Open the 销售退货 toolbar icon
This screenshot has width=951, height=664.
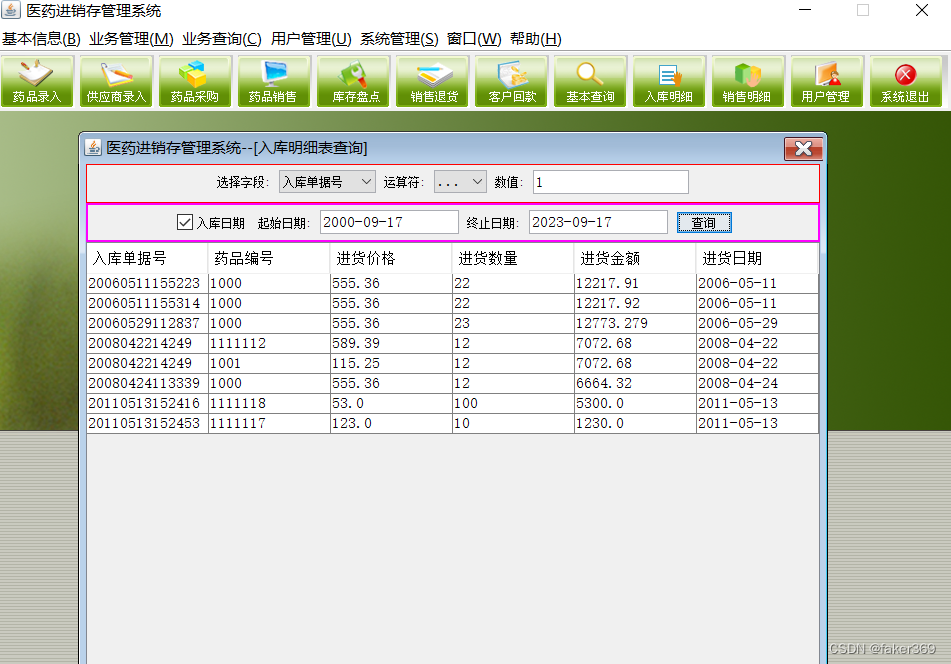coord(432,81)
